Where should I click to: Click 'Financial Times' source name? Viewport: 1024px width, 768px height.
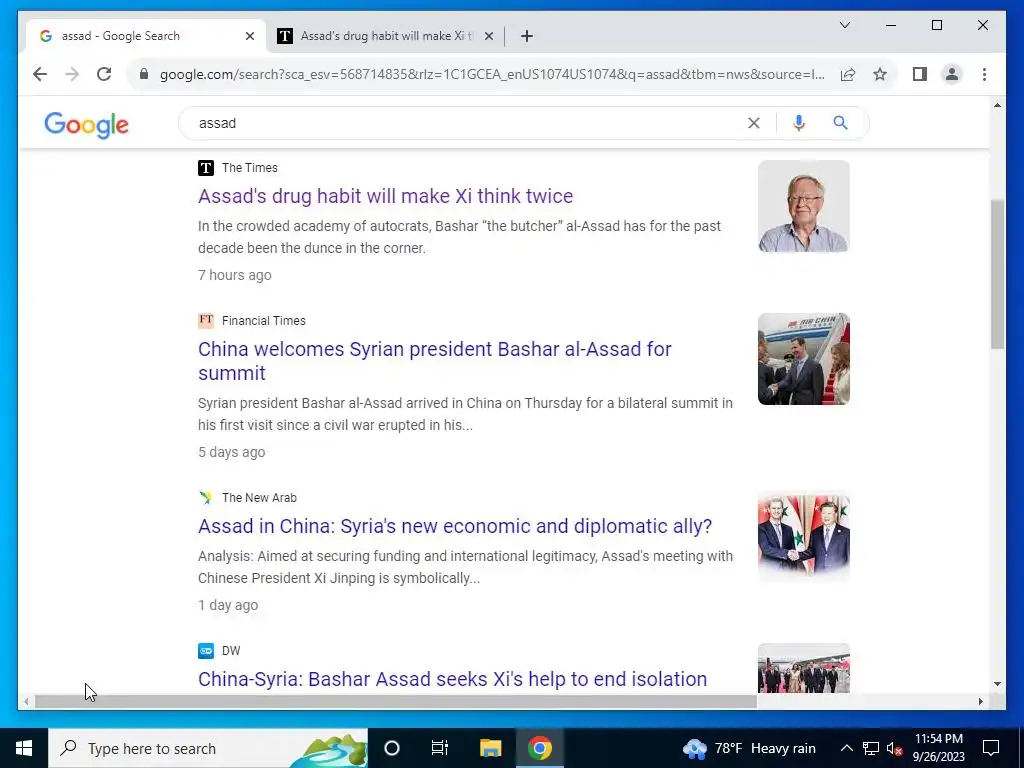pos(264,321)
